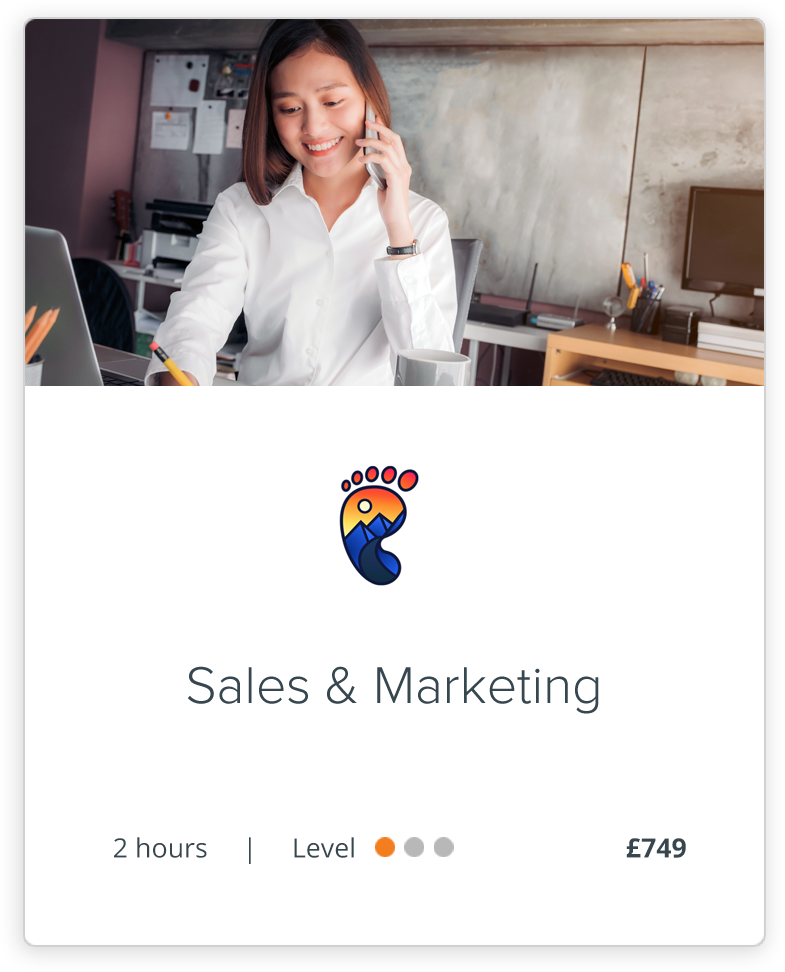
Task: Click the red toes of footprint logo
Action: click(x=379, y=478)
